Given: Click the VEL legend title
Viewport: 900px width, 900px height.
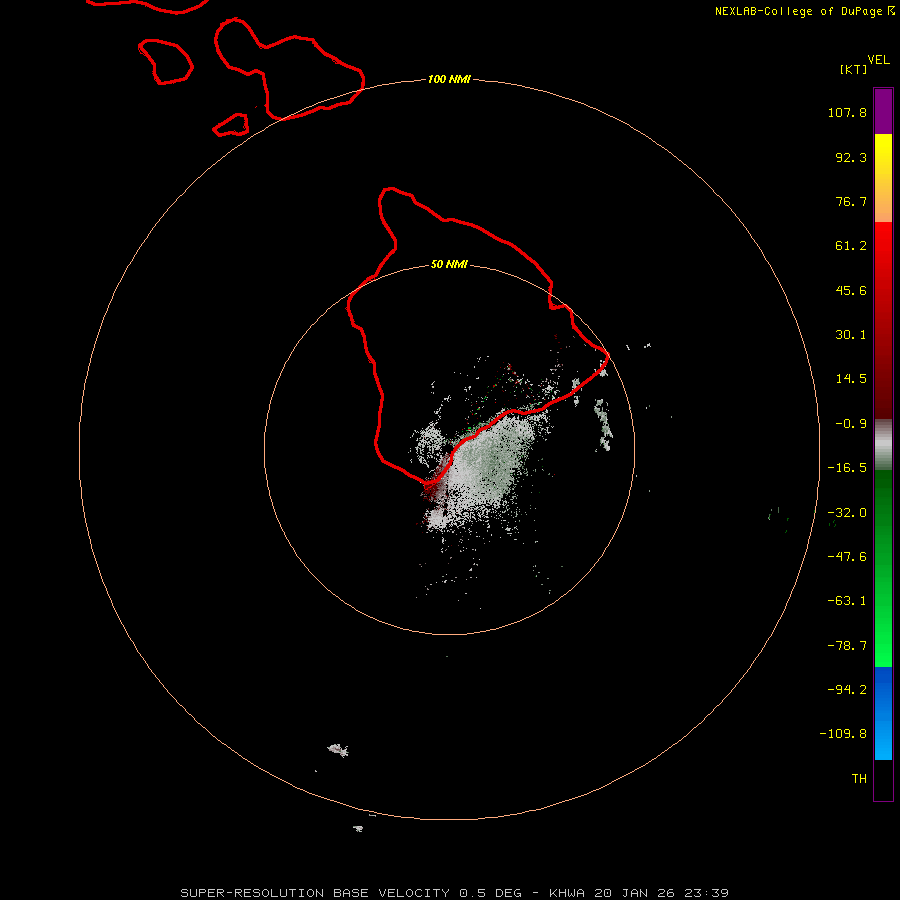Looking at the screenshot, I should coord(878,60).
